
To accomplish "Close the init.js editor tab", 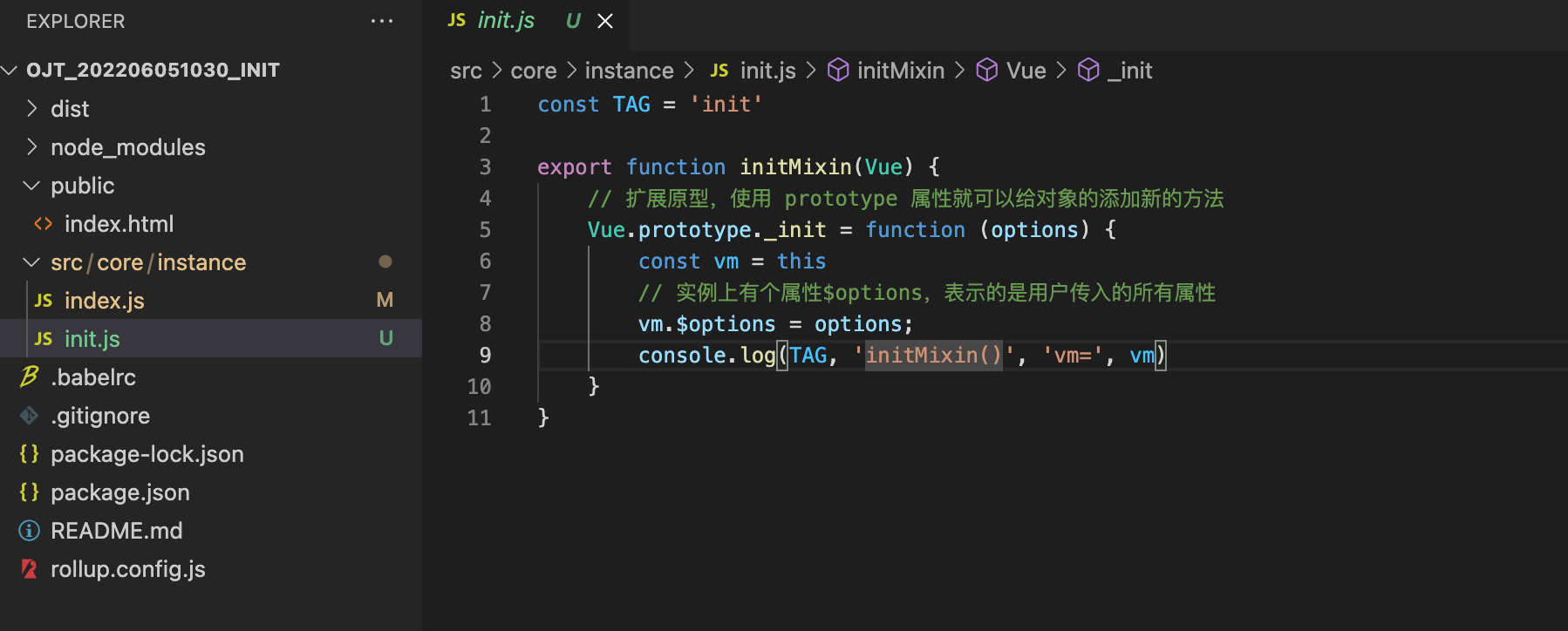I will pos(605,21).
